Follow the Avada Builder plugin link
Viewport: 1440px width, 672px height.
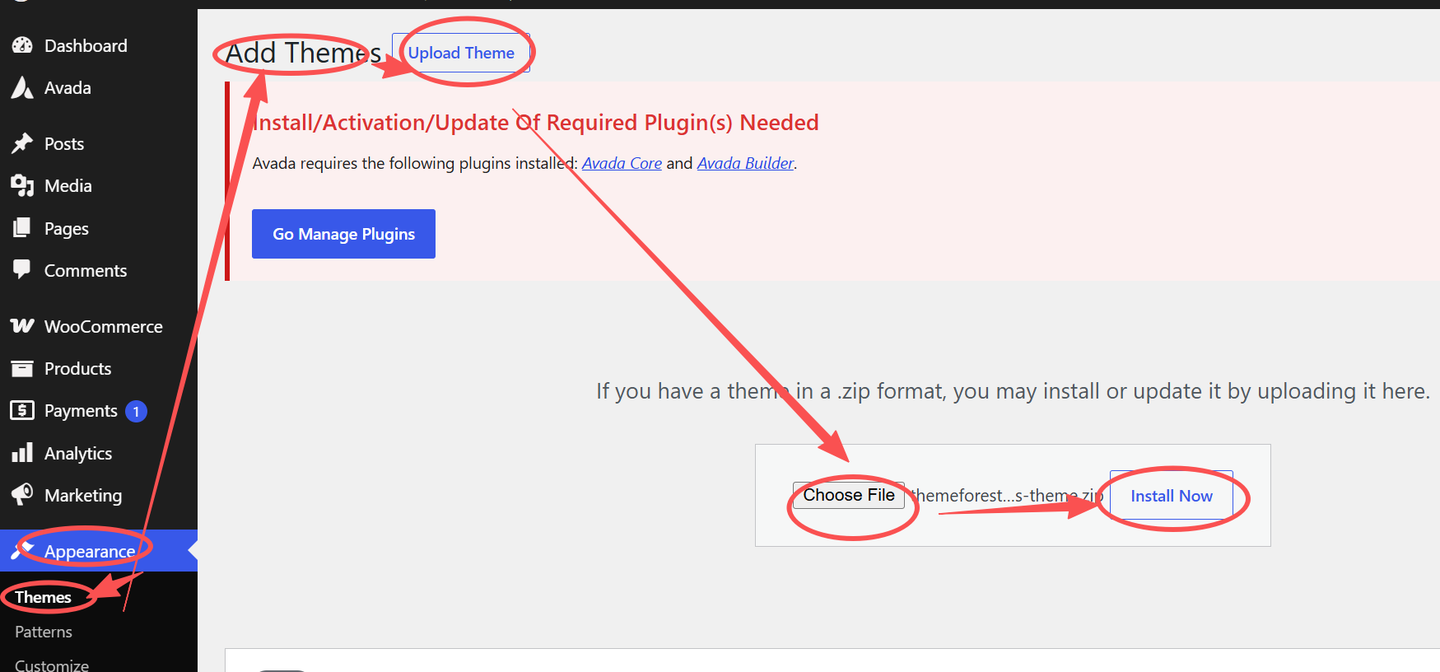tap(746, 163)
